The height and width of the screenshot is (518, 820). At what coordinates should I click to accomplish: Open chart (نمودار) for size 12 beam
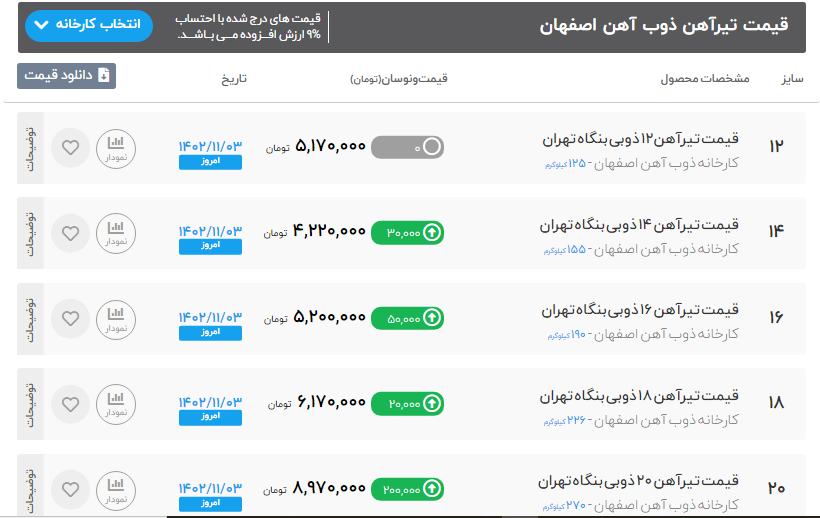click(115, 148)
